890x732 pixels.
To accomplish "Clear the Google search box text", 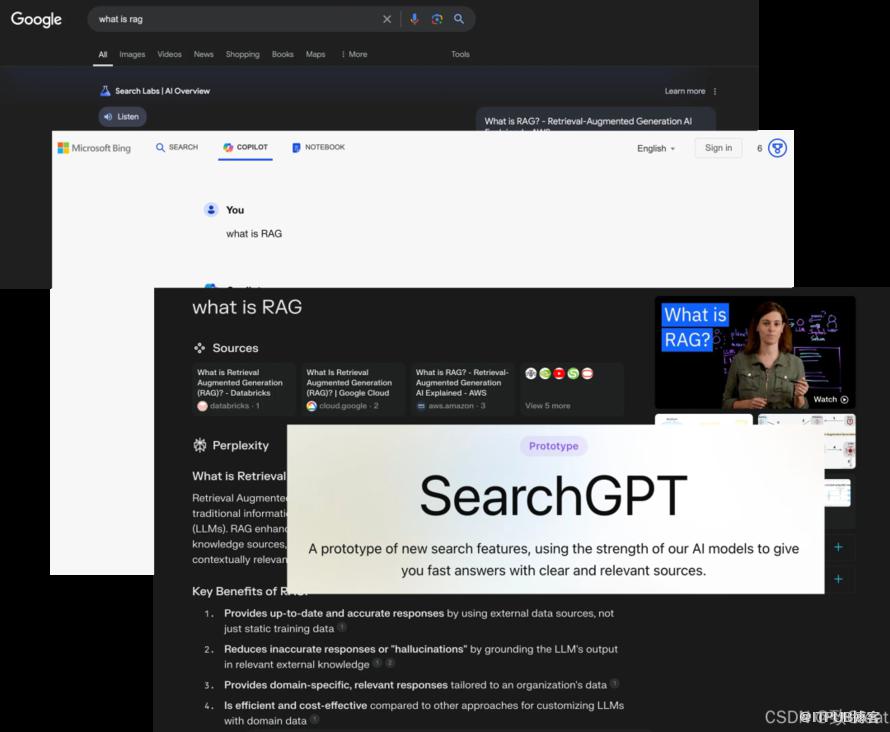I will [x=387, y=19].
